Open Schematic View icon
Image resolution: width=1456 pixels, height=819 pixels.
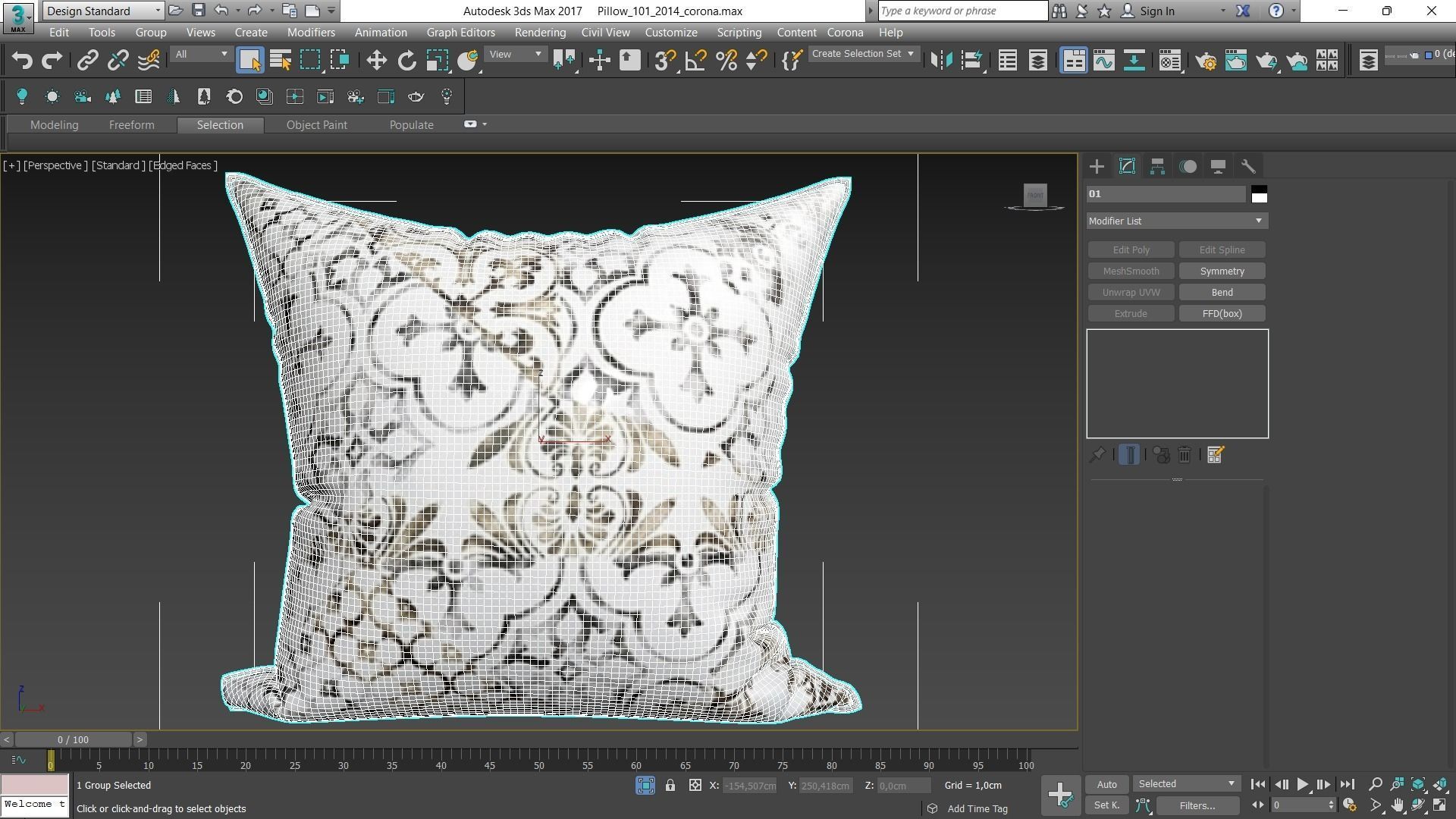1134,61
